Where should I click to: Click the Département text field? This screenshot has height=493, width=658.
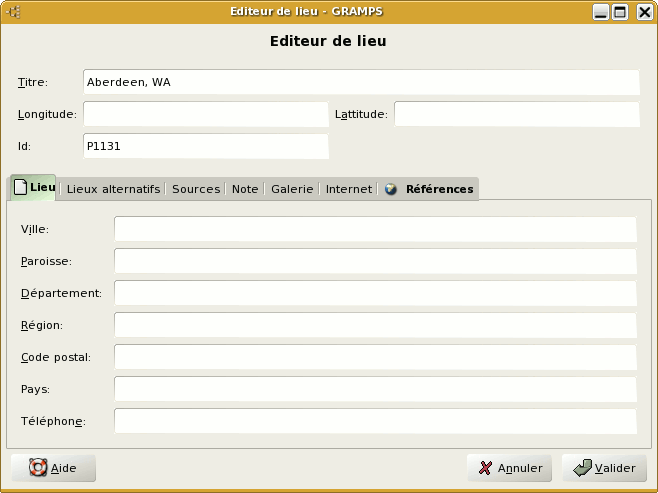(x=375, y=293)
